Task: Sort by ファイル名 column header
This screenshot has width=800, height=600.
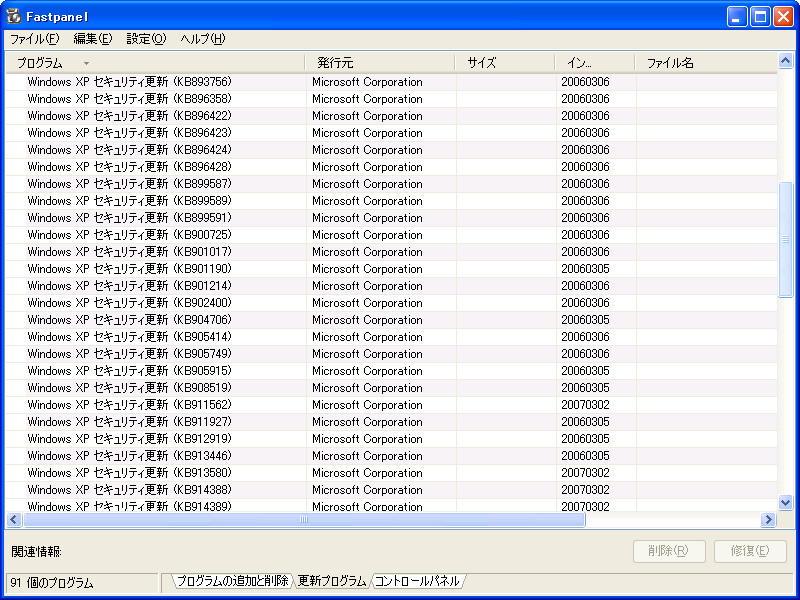Action: click(x=706, y=63)
